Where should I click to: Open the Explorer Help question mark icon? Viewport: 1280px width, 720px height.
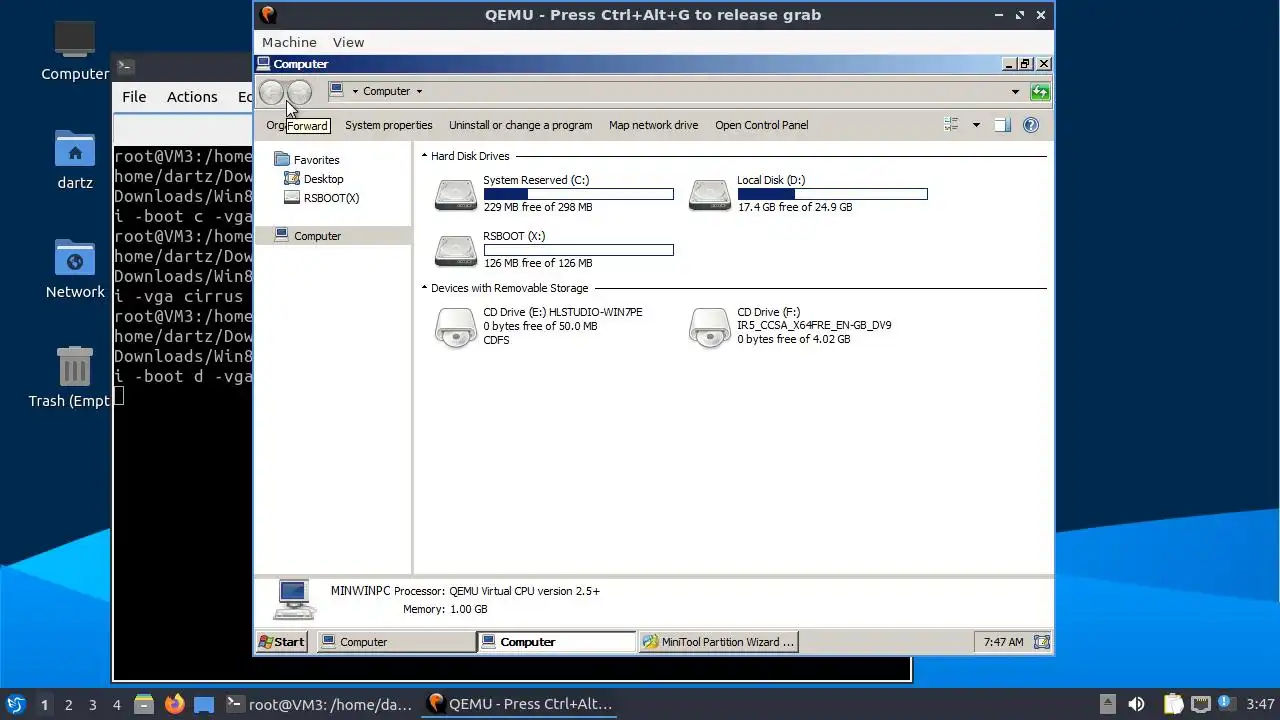[1031, 125]
